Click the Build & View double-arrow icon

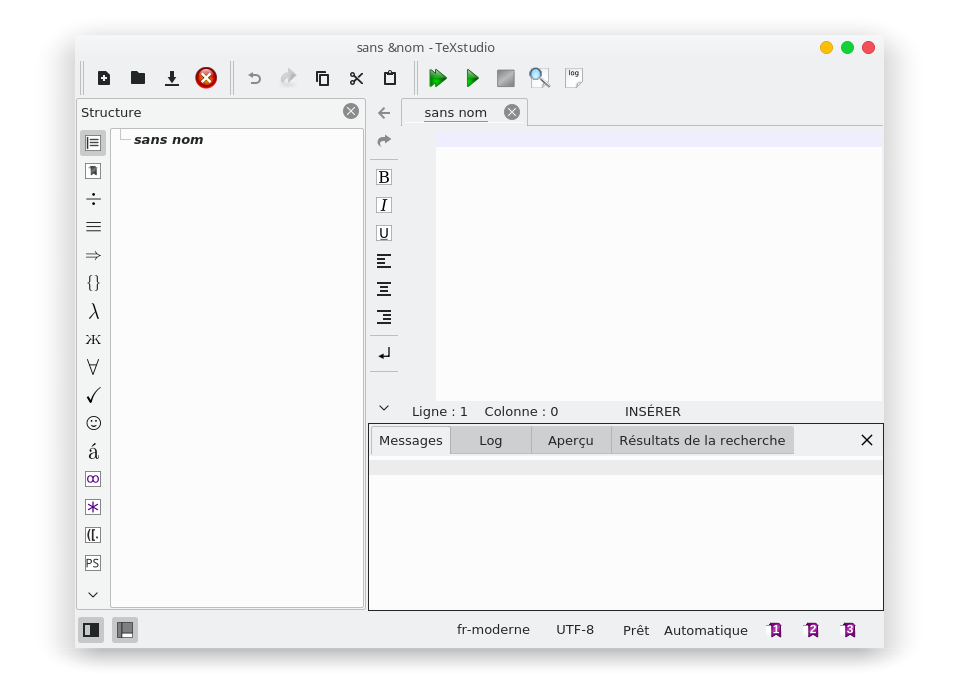437,78
